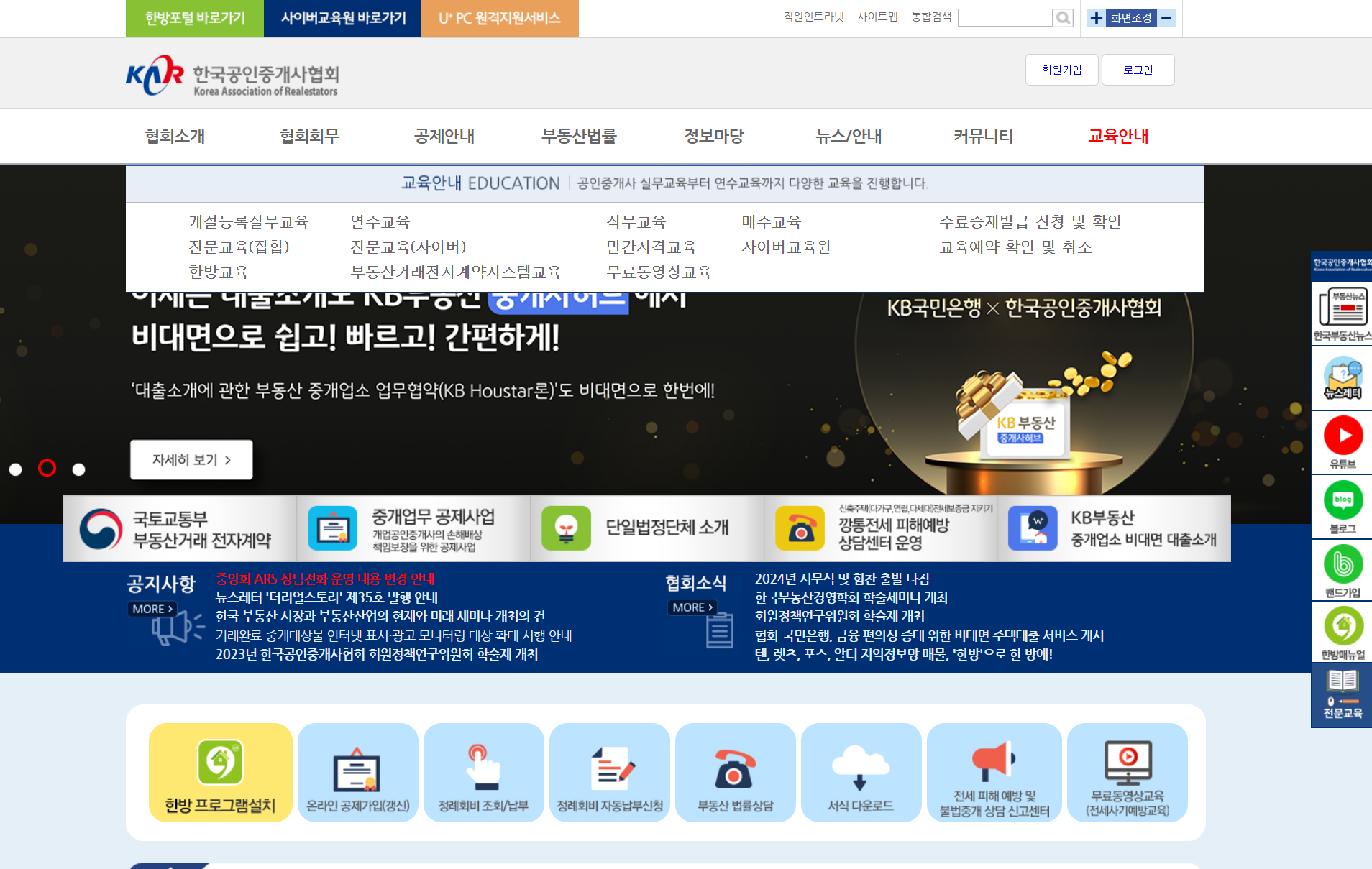Open the 부동산법률 main menu
The image size is (1372, 869).
click(579, 136)
